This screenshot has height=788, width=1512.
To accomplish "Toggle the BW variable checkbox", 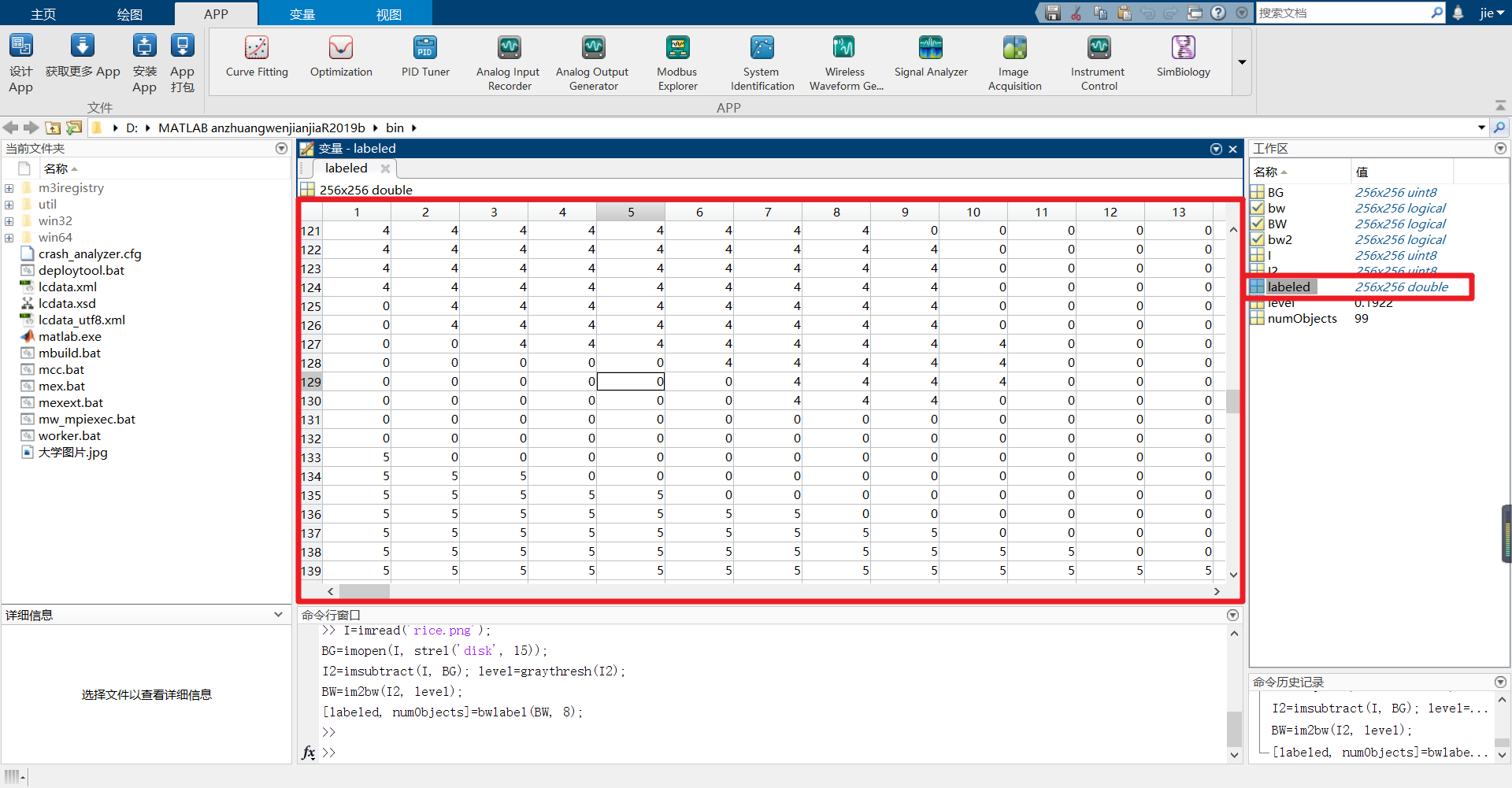I will (1257, 224).
